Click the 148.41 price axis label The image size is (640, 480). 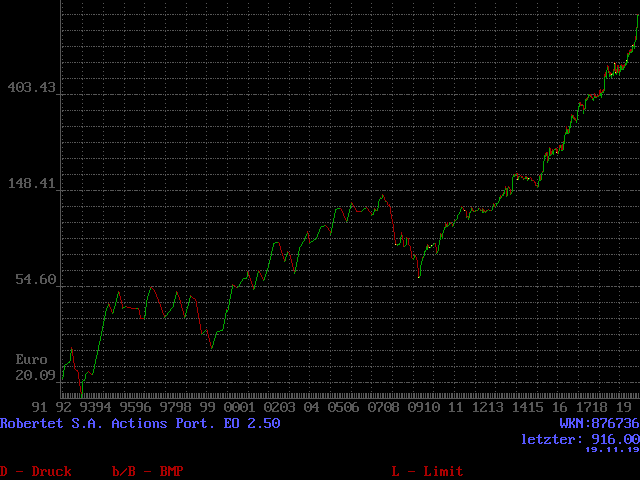(x=31, y=184)
